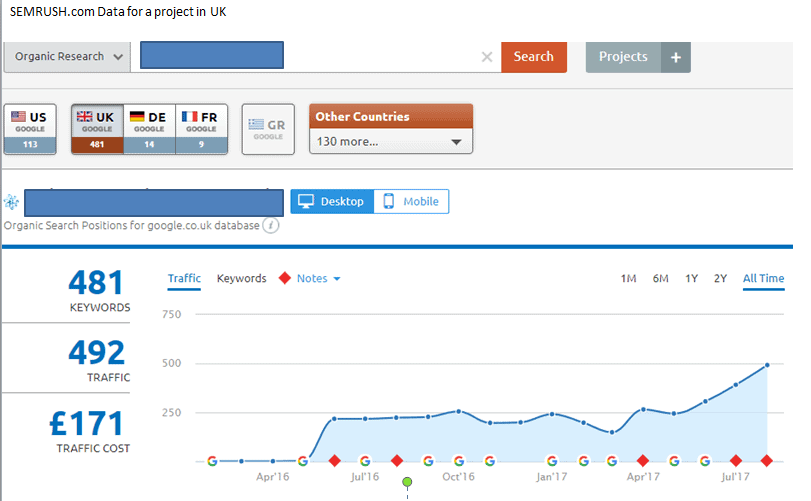Viewport: 811px width, 501px height.
Task: Click the leftmost Google update icon on the timeline
Action: coord(212,461)
